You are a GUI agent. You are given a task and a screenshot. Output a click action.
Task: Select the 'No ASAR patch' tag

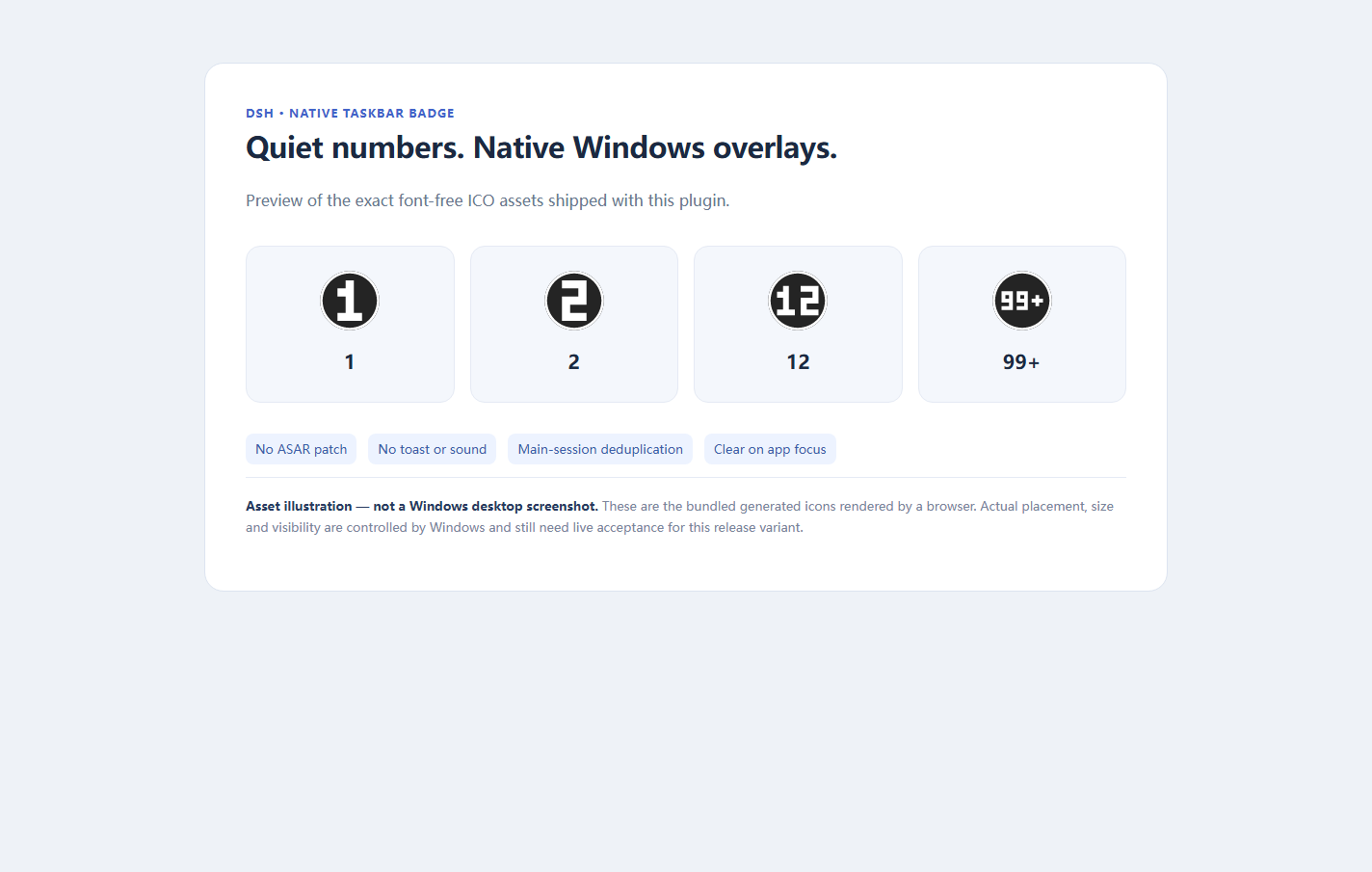pos(302,449)
